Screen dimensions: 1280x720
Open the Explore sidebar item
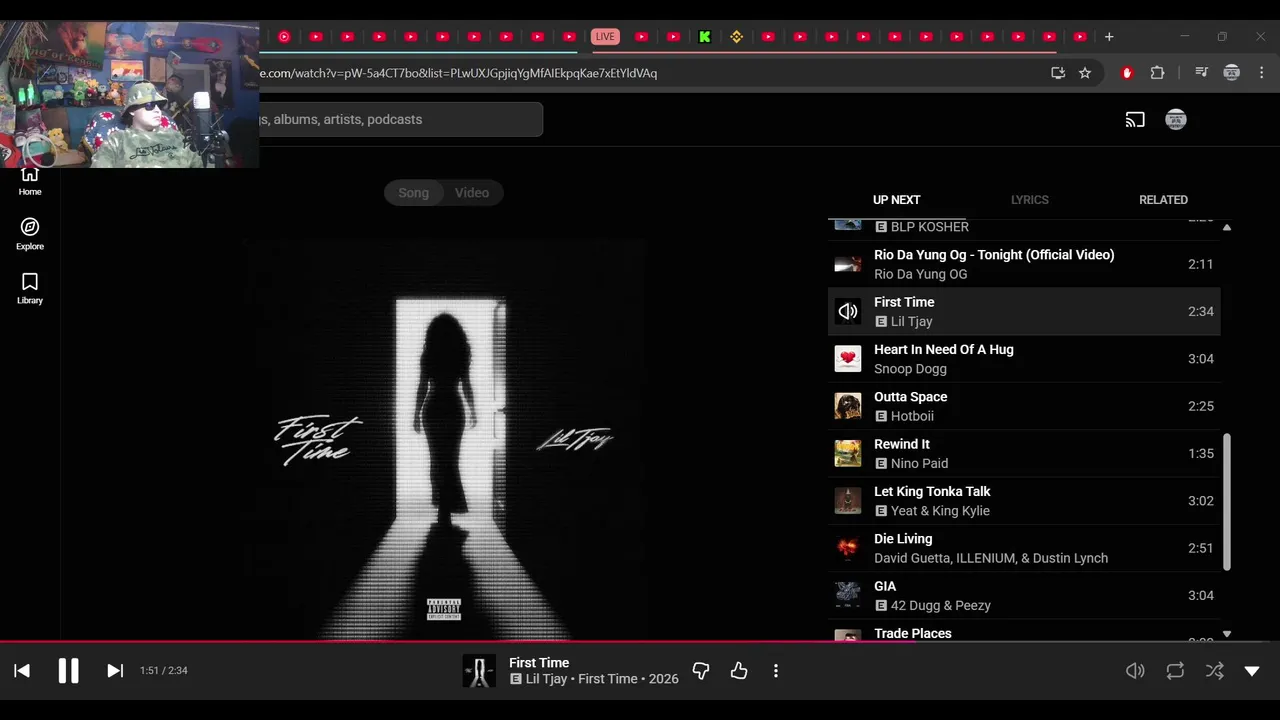[30, 234]
